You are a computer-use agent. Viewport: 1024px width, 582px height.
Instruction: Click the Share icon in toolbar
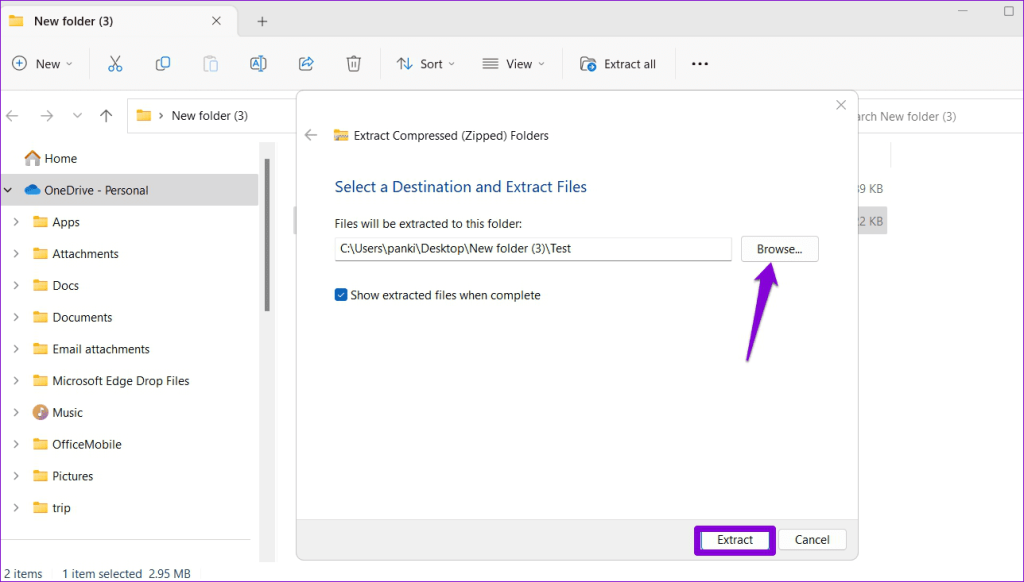[x=306, y=63]
